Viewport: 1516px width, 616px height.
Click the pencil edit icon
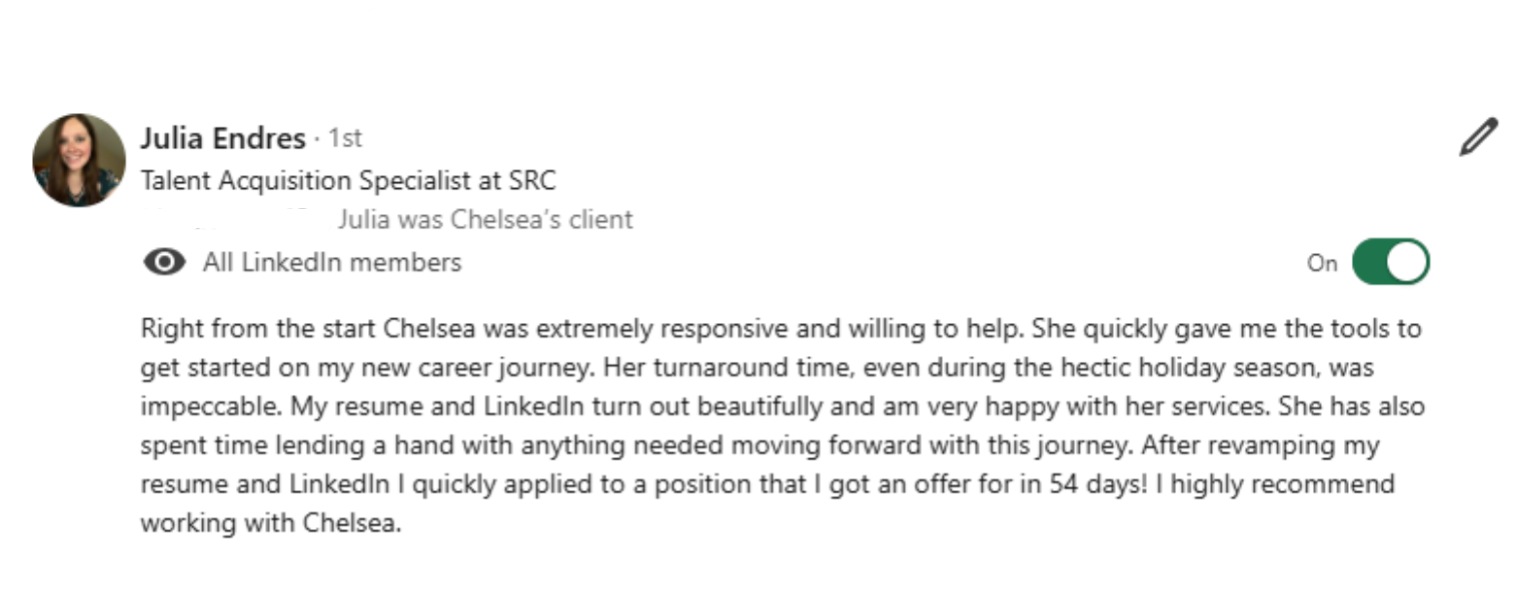(1477, 138)
